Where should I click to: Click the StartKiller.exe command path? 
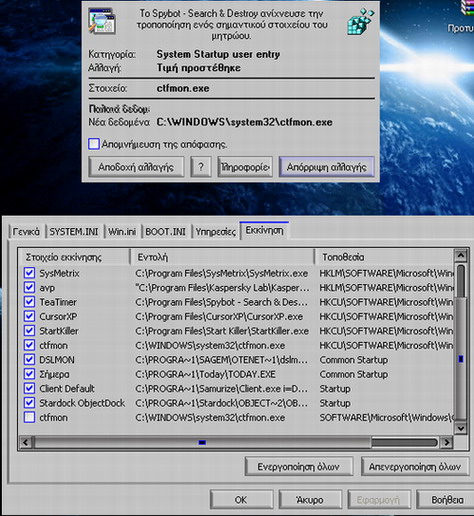(x=222, y=331)
